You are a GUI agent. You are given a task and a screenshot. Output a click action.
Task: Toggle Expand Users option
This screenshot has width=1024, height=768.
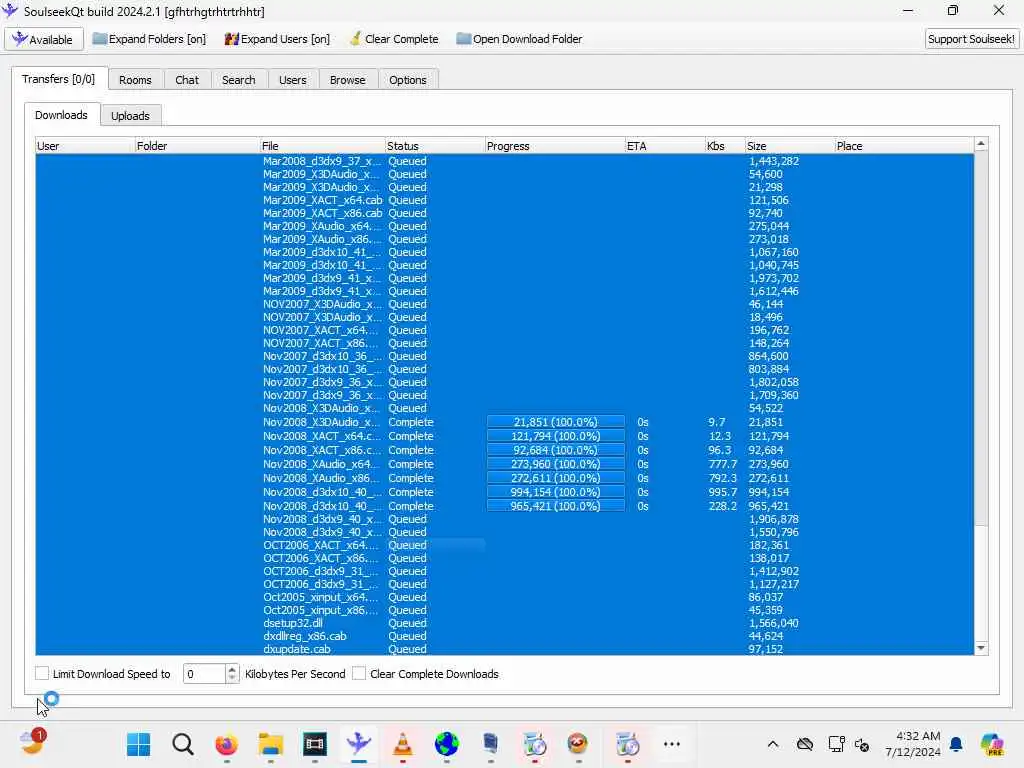[277, 39]
